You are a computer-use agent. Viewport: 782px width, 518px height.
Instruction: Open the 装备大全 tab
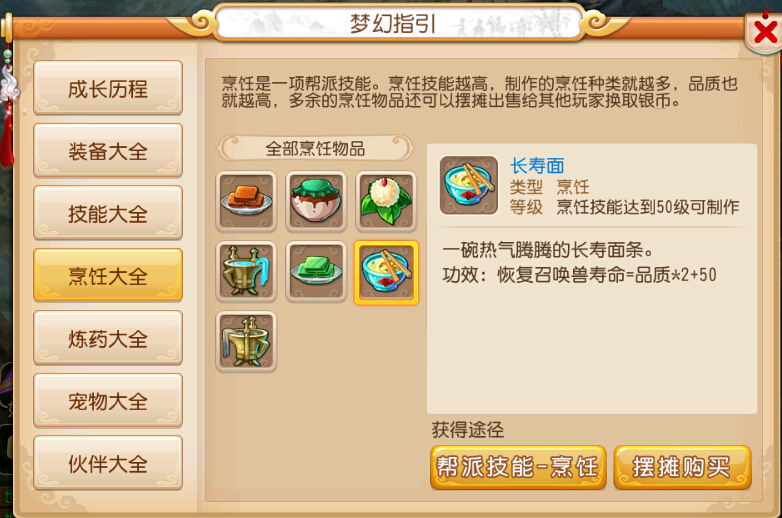[x=108, y=151]
